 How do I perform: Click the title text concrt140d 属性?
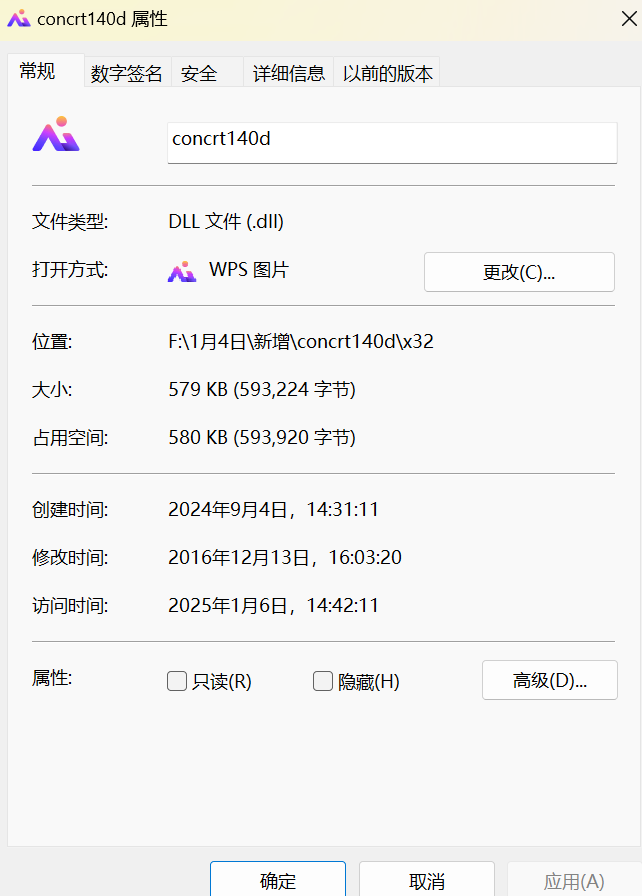tap(102, 19)
